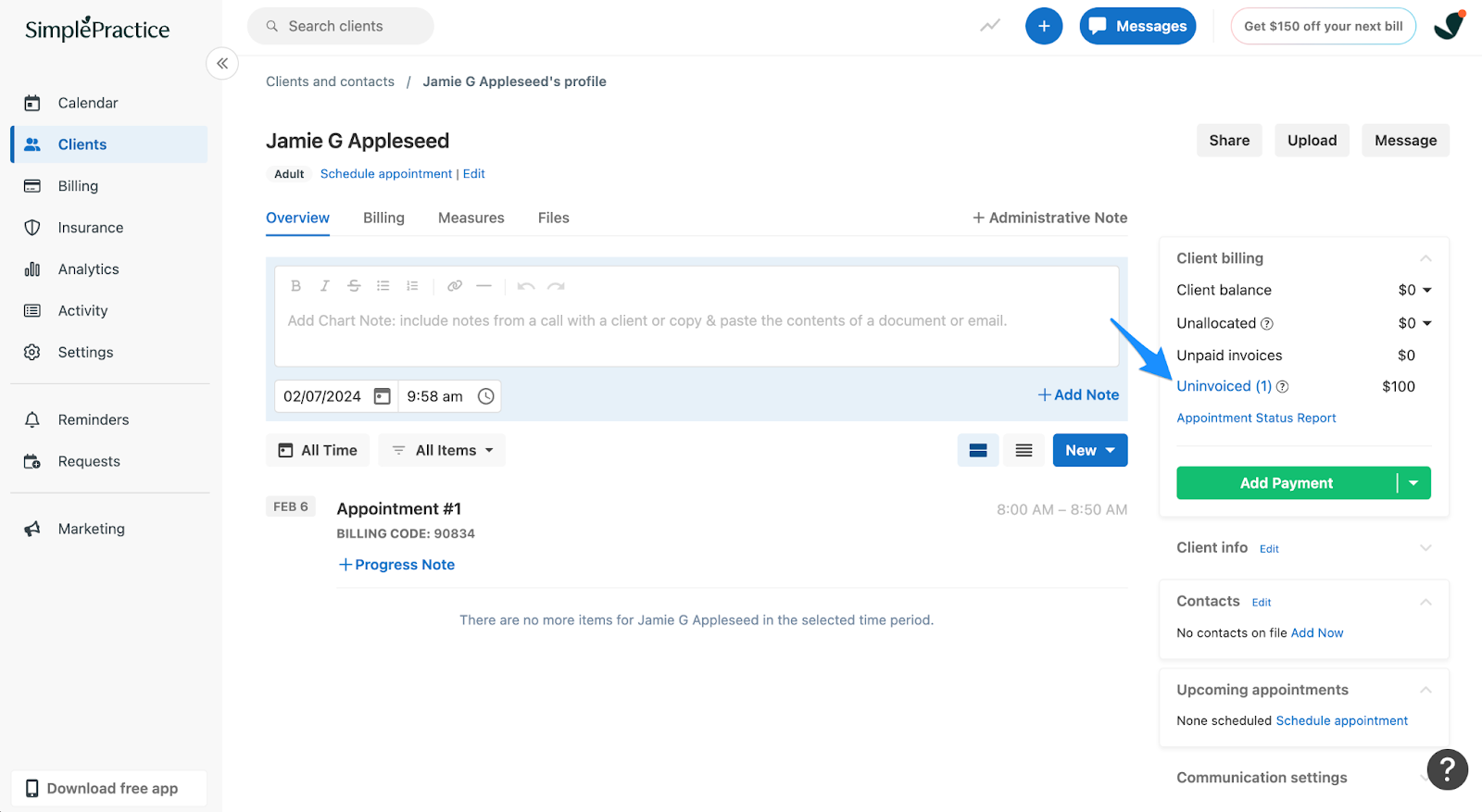This screenshot has width=1482, height=812.
Task: Click Schedule appointment under client name
Action: (386, 174)
